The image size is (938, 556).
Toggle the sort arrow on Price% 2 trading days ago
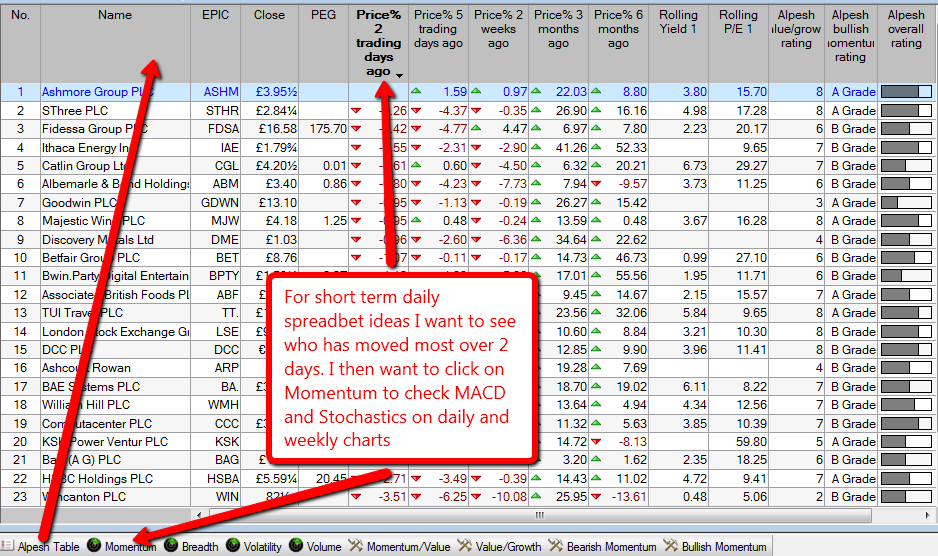click(x=400, y=75)
